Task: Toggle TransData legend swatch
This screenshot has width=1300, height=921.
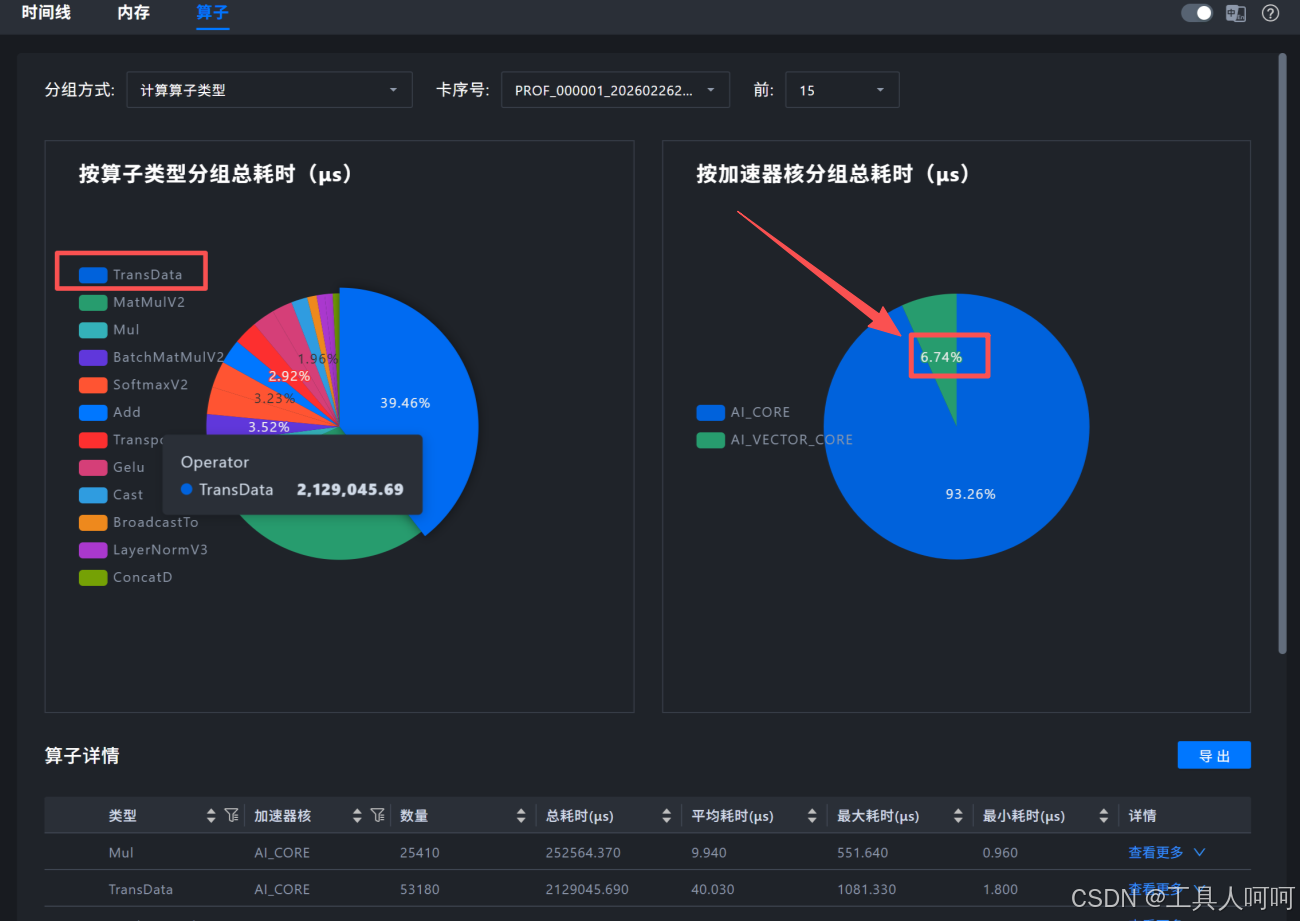Action: (x=93, y=275)
